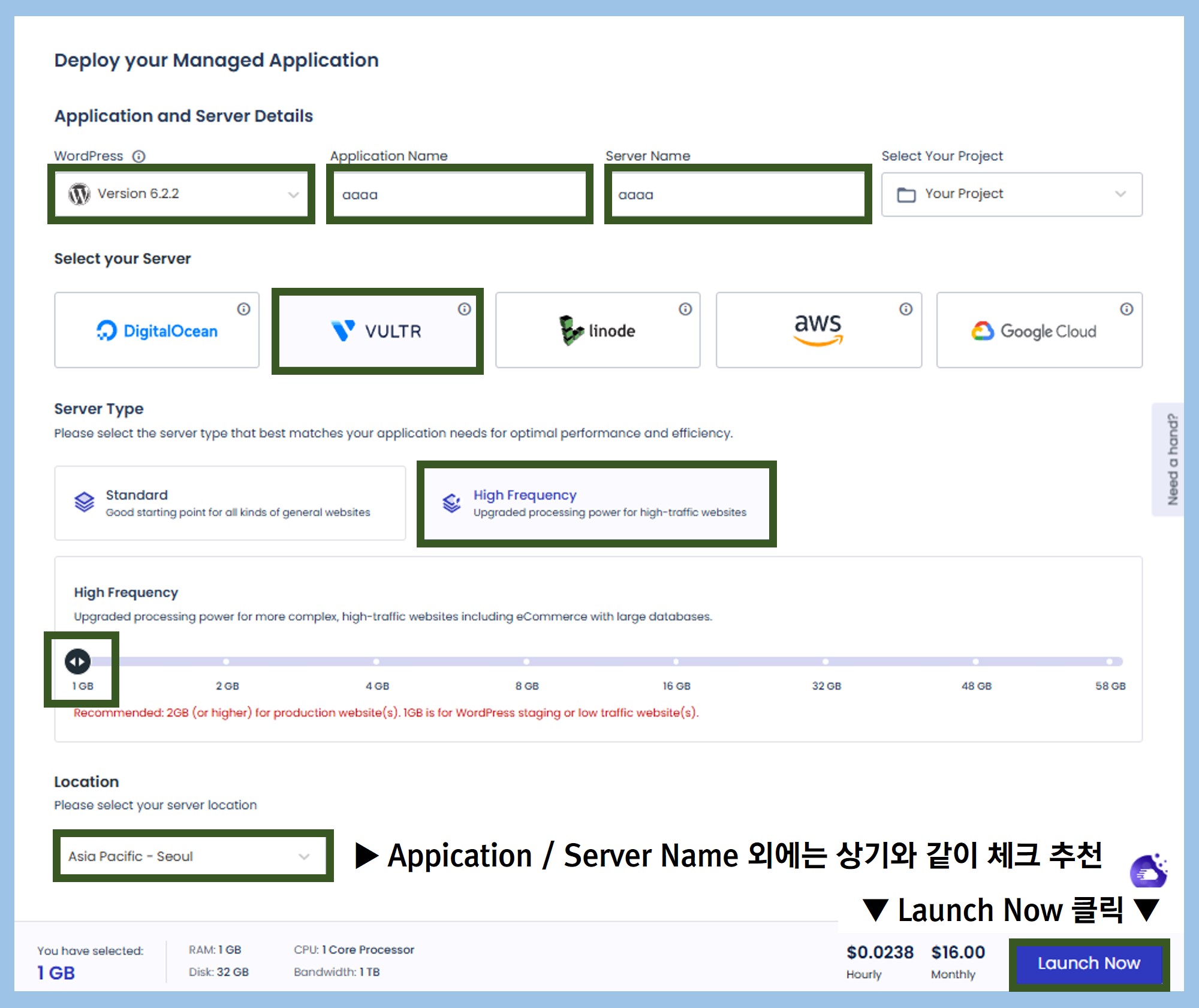Select Google Cloud as the server provider
The height and width of the screenshot is (1008, 1199).
coord(1040,330)
